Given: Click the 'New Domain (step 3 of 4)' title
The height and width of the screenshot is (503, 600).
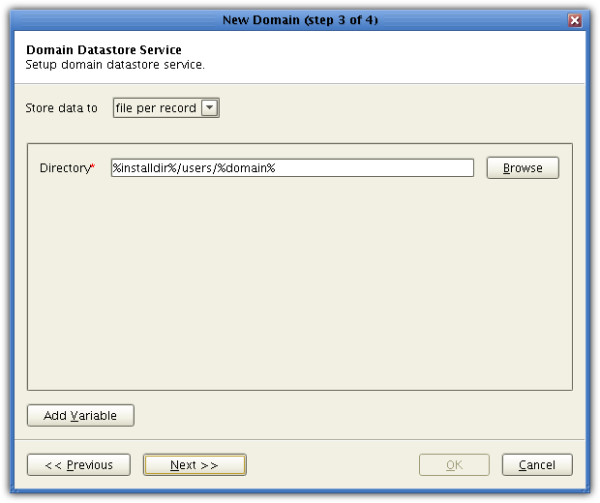Looking at the screenshot, I should click(x=300, y=20).
